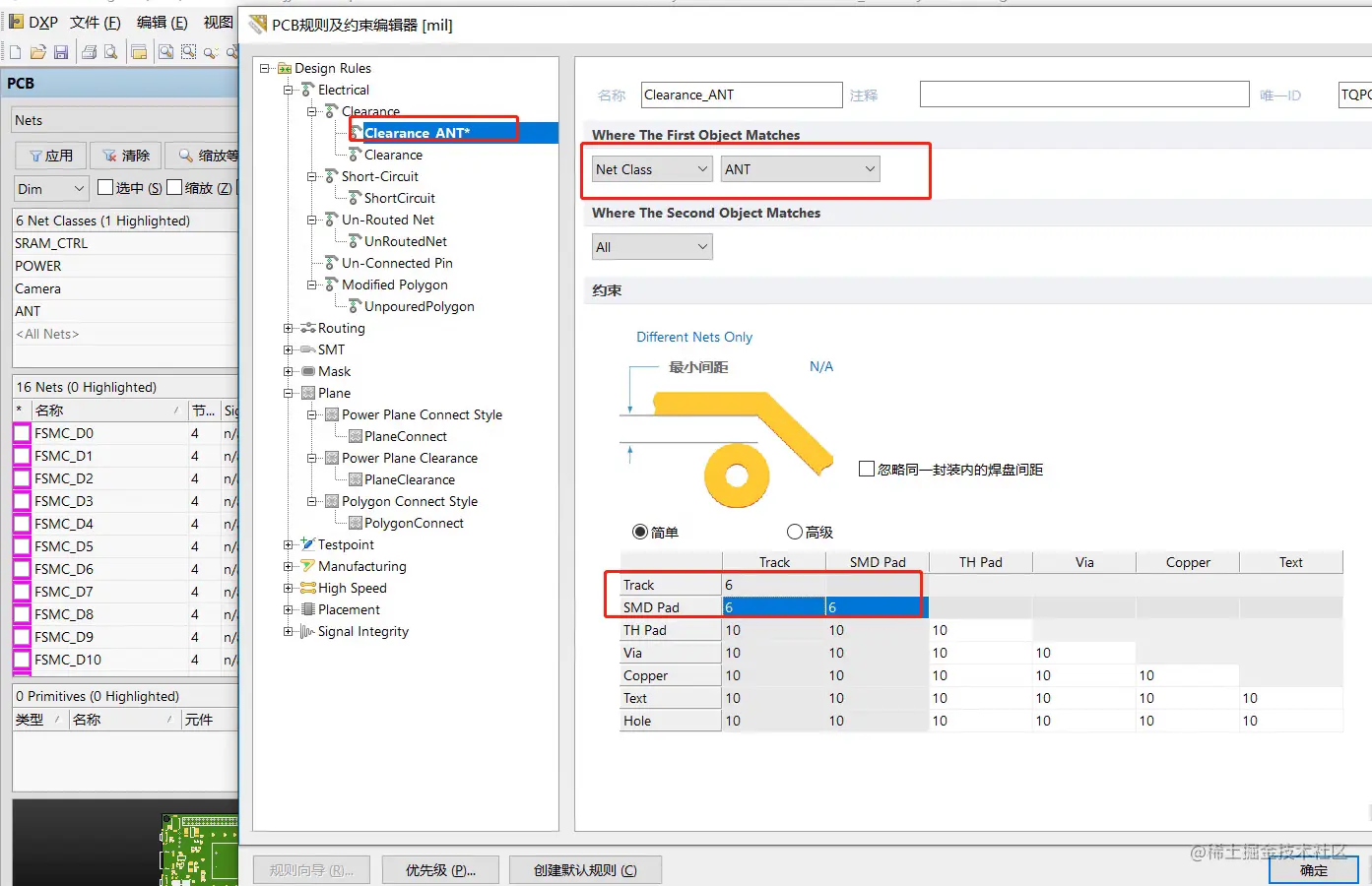Click the High Speed category icon
This screenshot has height=886, width=1372.
pyautogui.click(x=308, y=588)
